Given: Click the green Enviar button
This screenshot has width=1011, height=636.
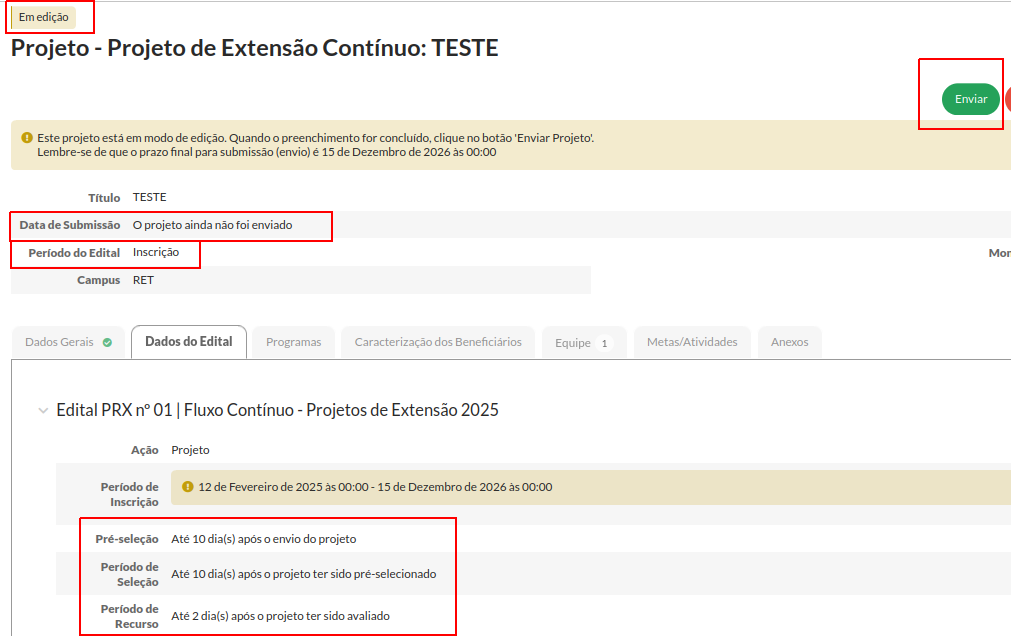Looking at the screenshot, I should (x=970, y=99).
